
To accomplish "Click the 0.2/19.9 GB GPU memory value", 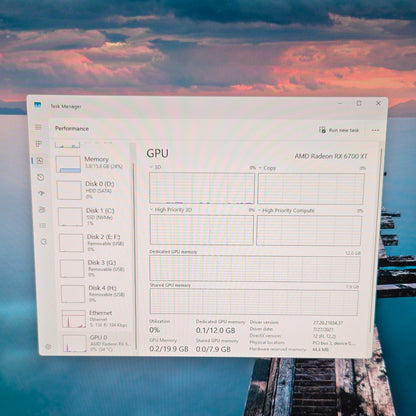I will pos(169,349).
